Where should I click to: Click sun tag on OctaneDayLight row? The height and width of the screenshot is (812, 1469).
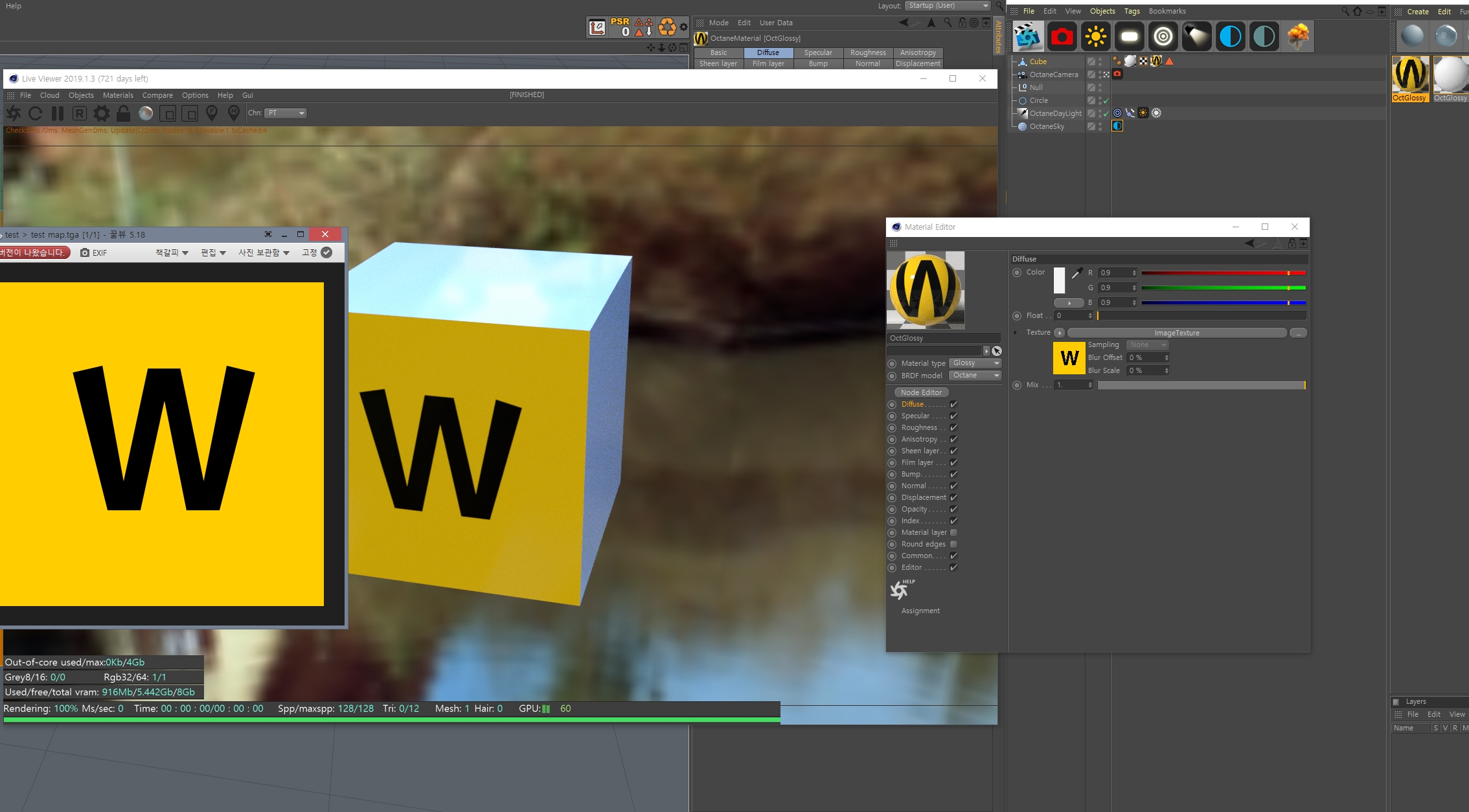click(1143, 113)
